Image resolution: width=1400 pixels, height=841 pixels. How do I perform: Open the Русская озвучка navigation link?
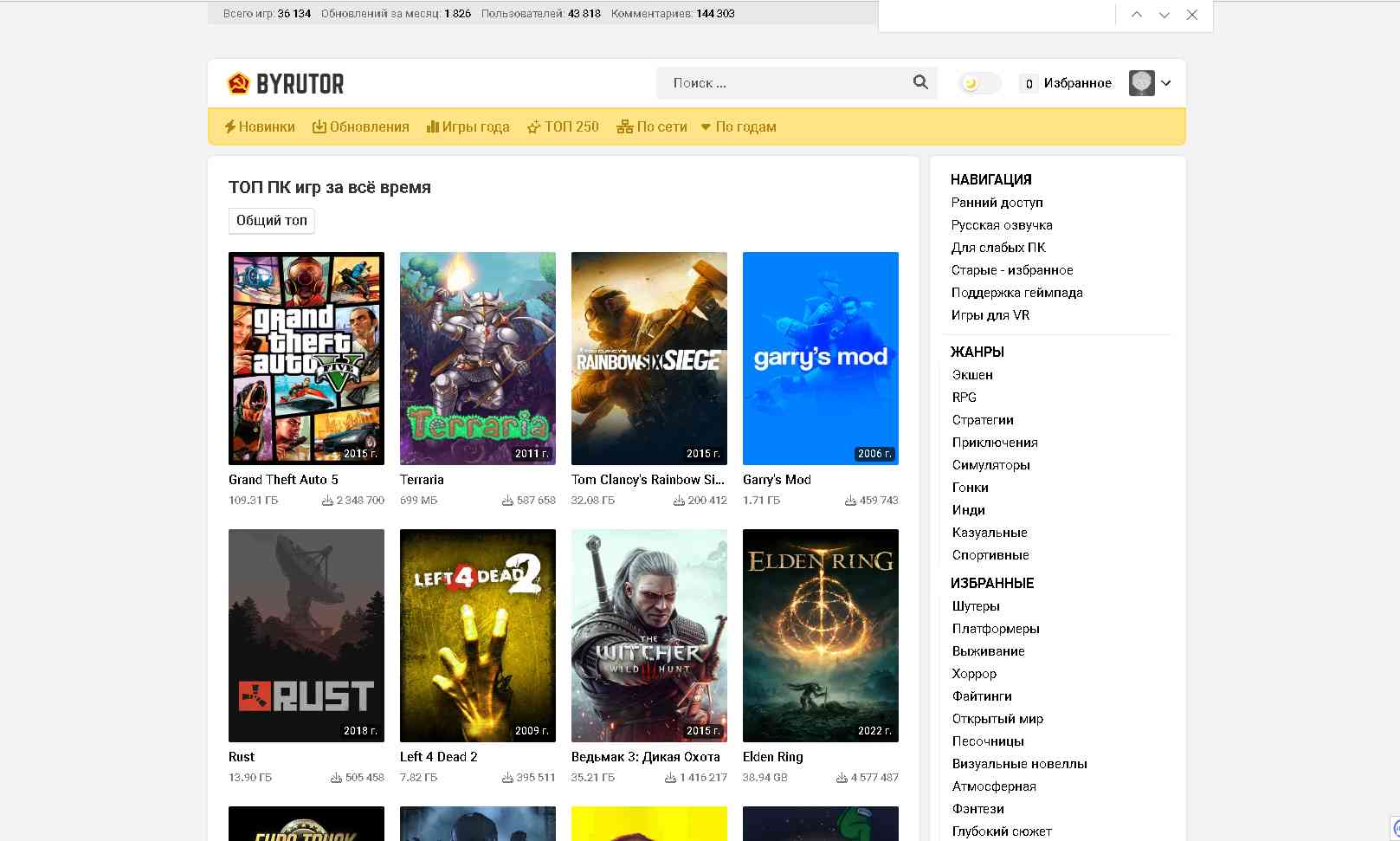1002,225
